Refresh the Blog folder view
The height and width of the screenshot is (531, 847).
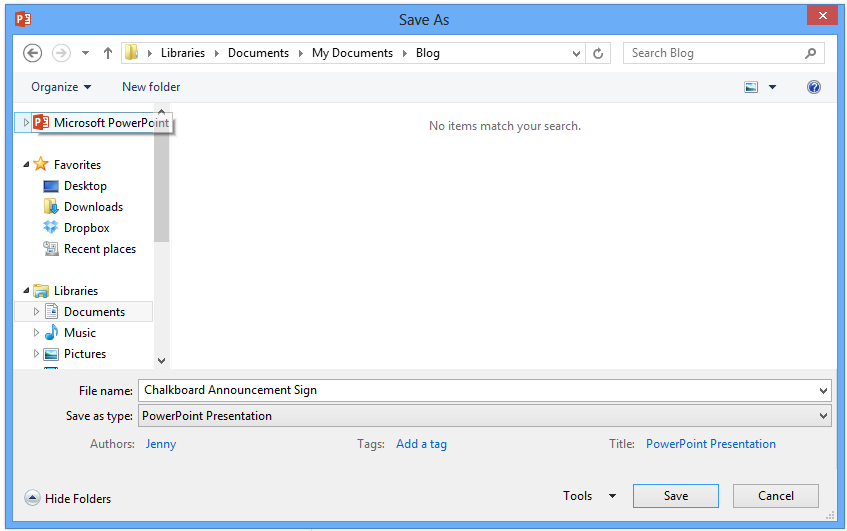[598, 53]
